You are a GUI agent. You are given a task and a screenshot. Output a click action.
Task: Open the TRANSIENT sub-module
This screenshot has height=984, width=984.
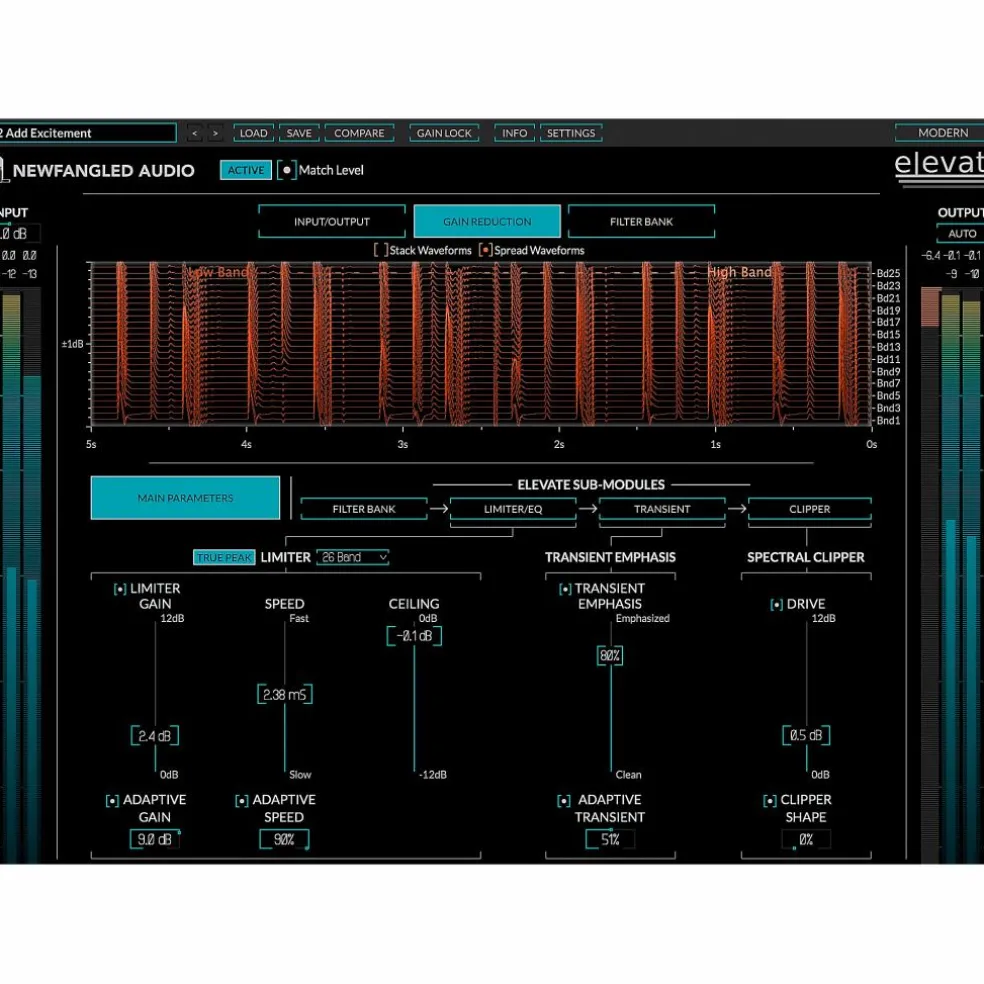coord(662,509)
